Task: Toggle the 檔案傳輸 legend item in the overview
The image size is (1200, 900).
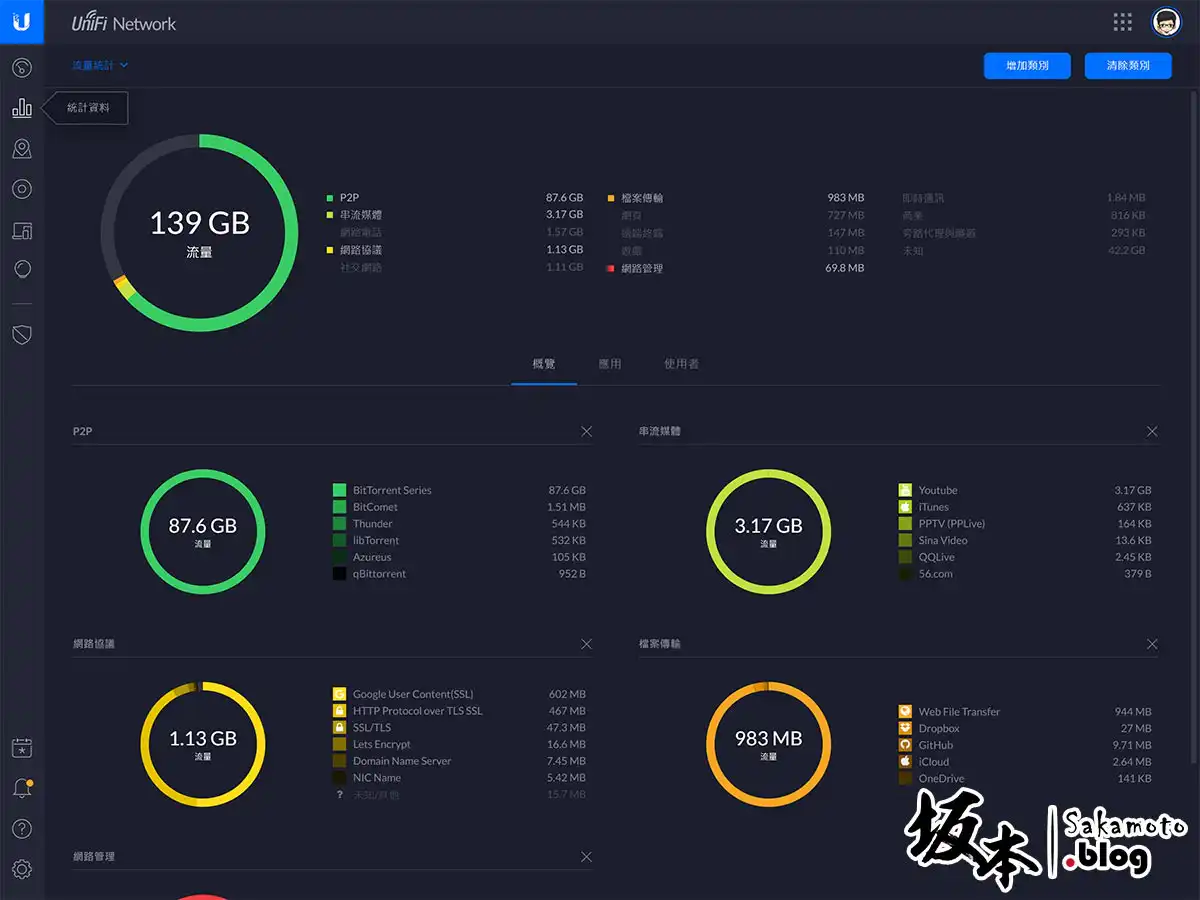Action: [x=641, y=198]
